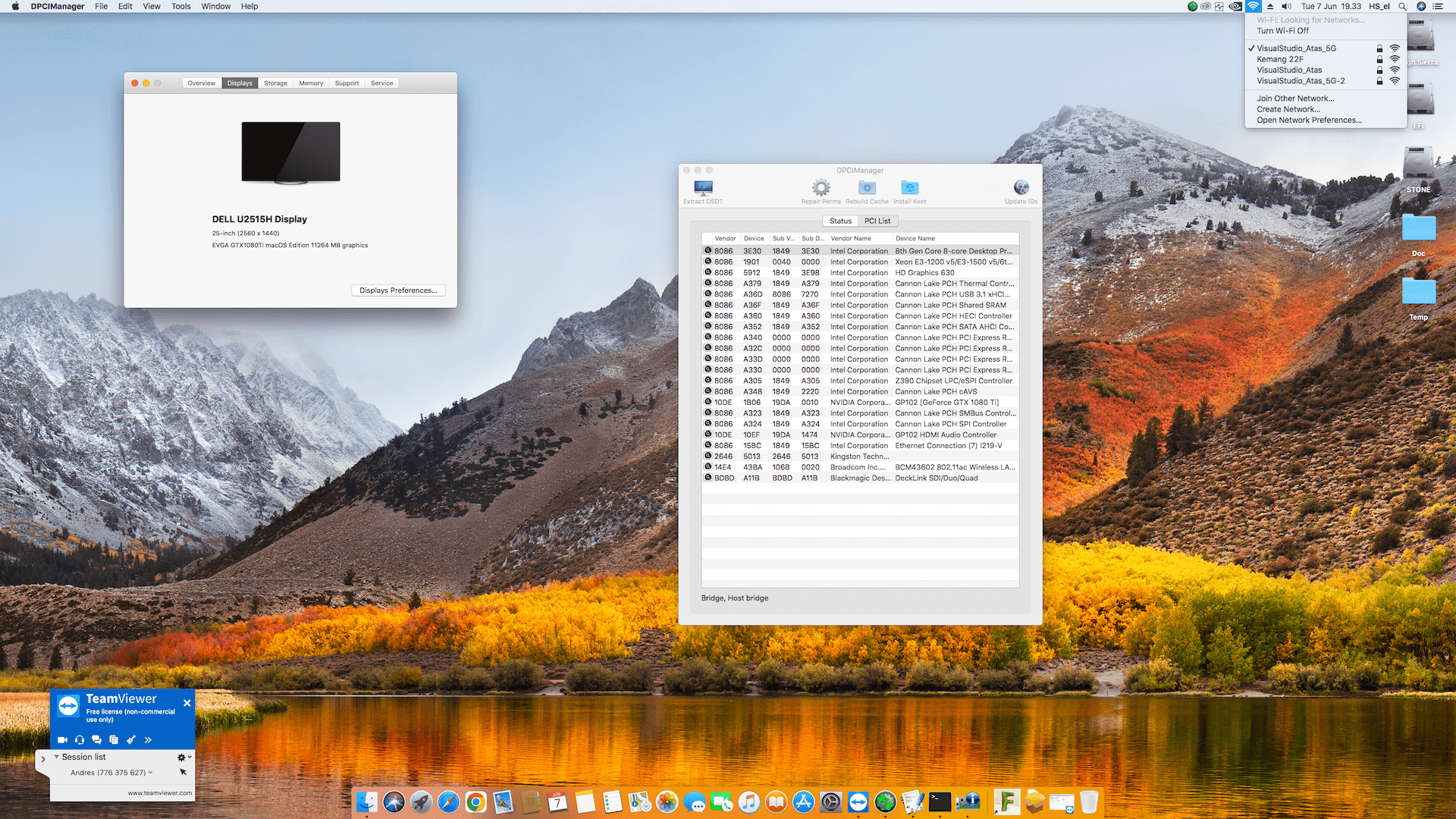Viewport: 1456px width, 819px height.
Task: Click the volume speaker icon in menu bar
Action: 1287,6
